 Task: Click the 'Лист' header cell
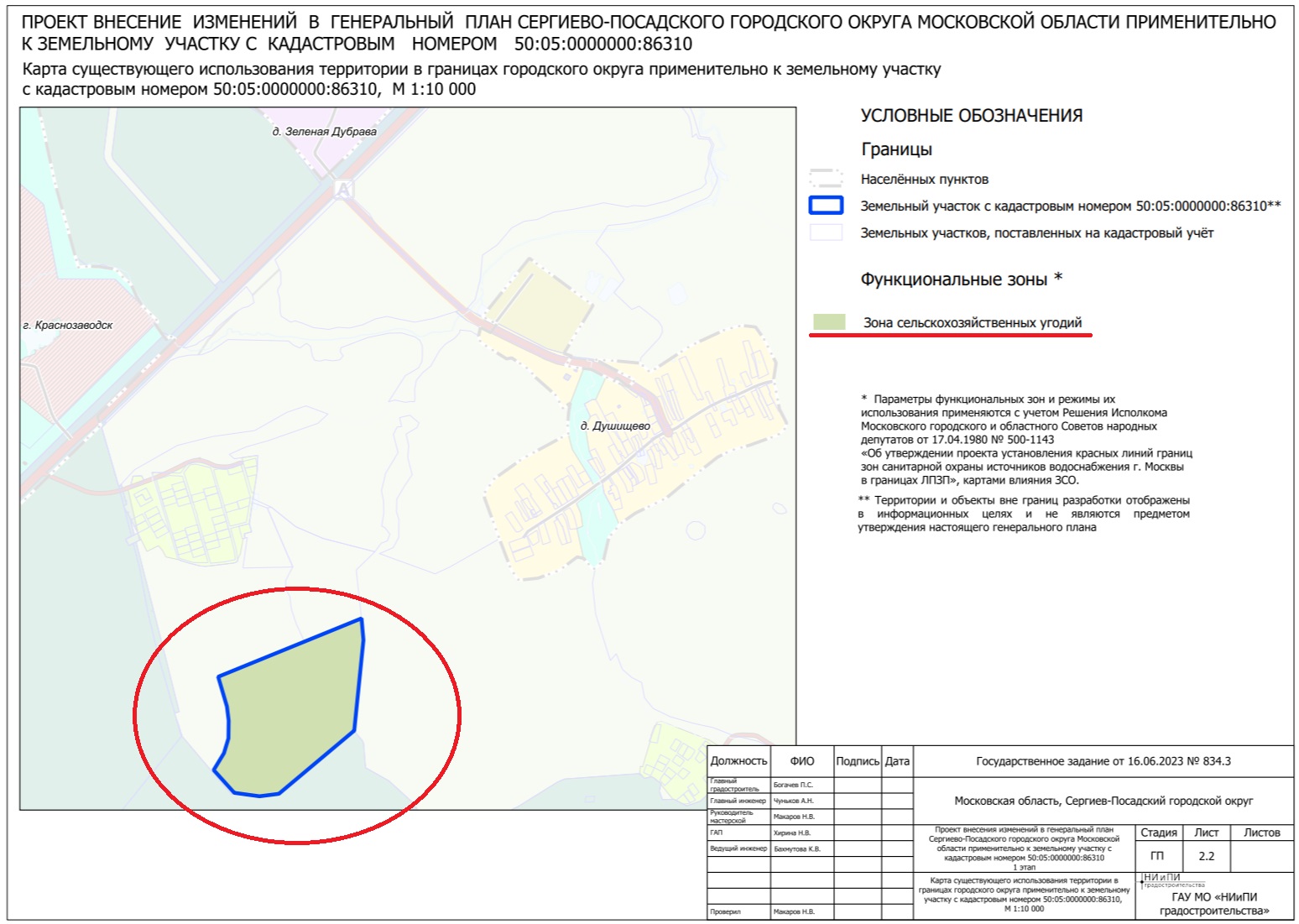coord(1207,833)
